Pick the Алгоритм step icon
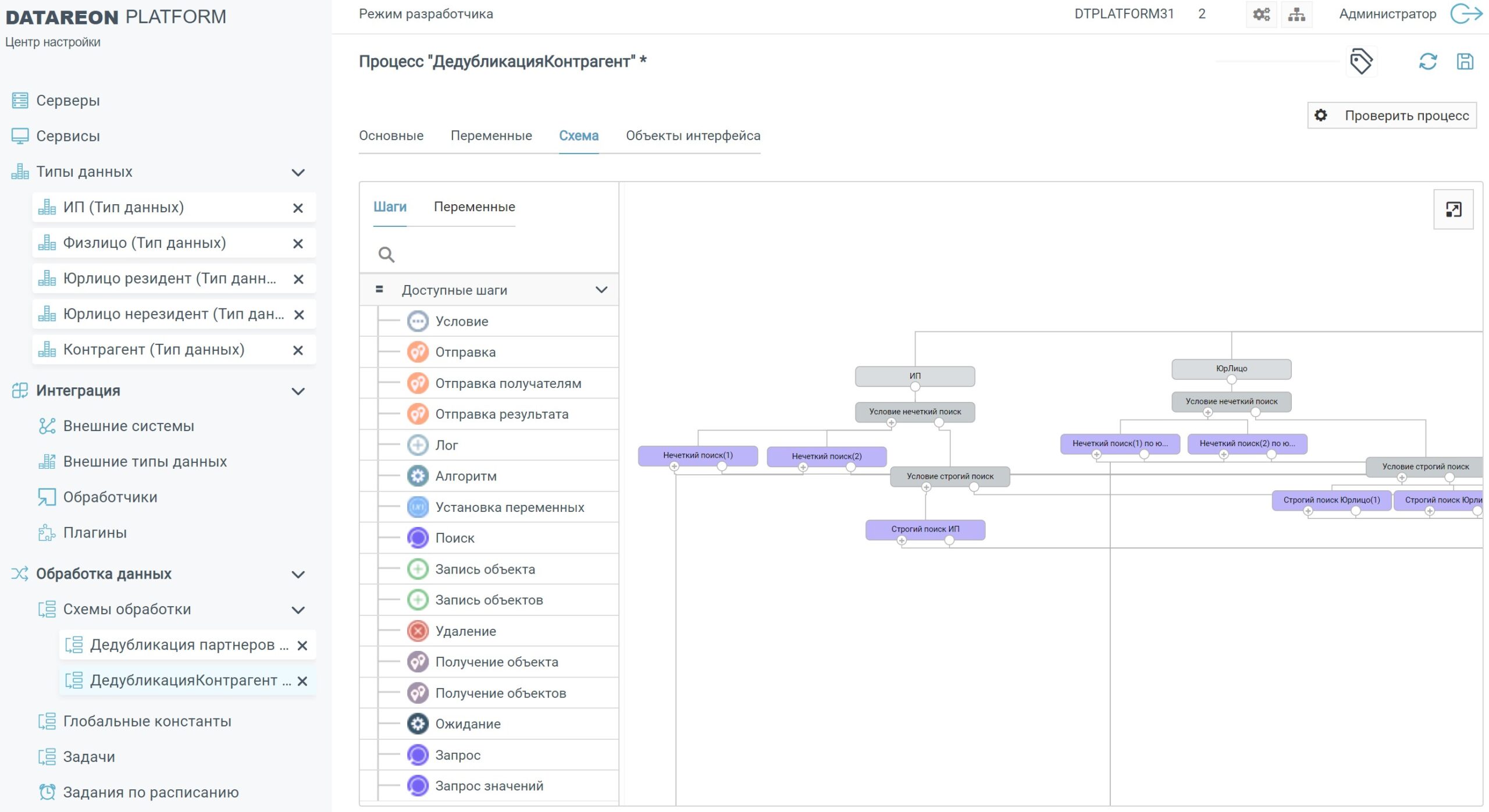The height and width of the screenshot is (812, 1489). (x=418, y=476)
